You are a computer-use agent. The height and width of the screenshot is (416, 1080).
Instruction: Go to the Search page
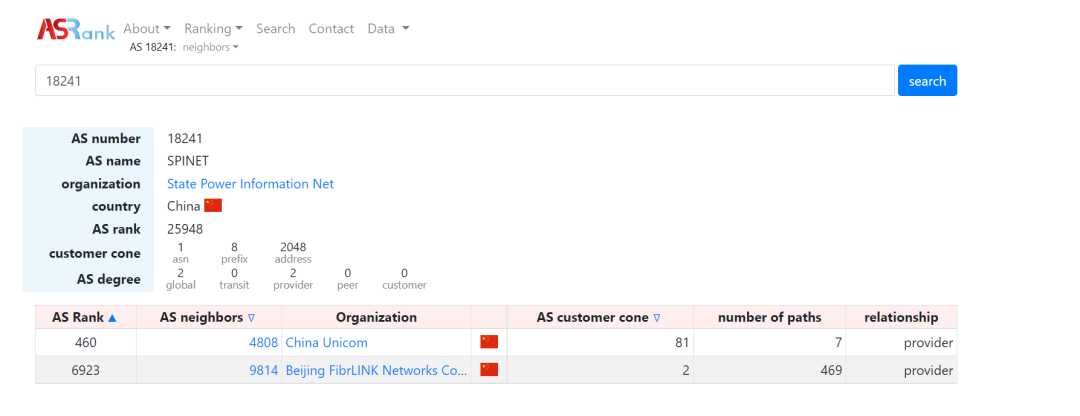(x=276, y=29)
